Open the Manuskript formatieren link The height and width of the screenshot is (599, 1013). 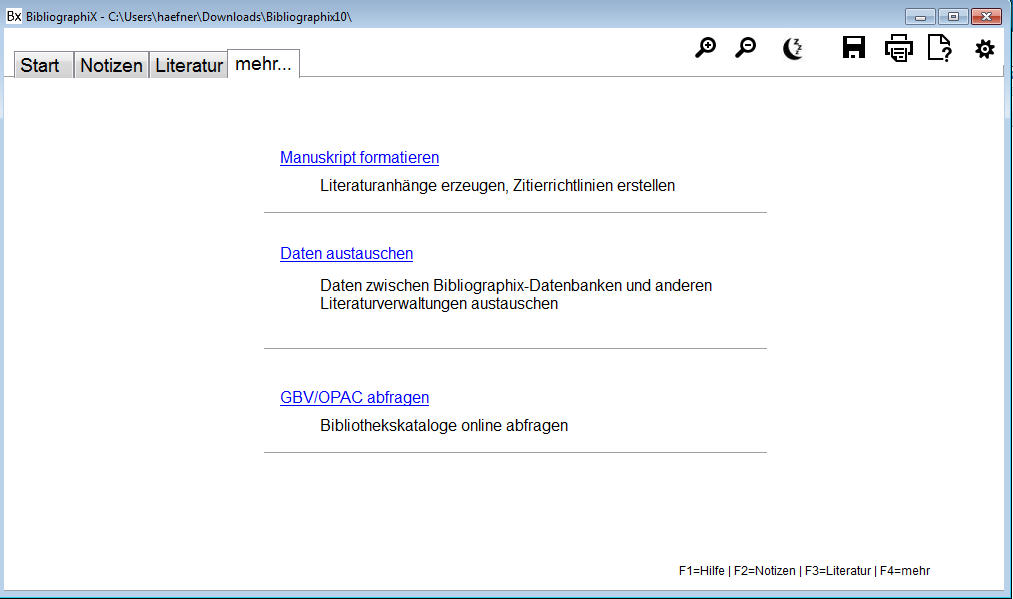point(359,158)
